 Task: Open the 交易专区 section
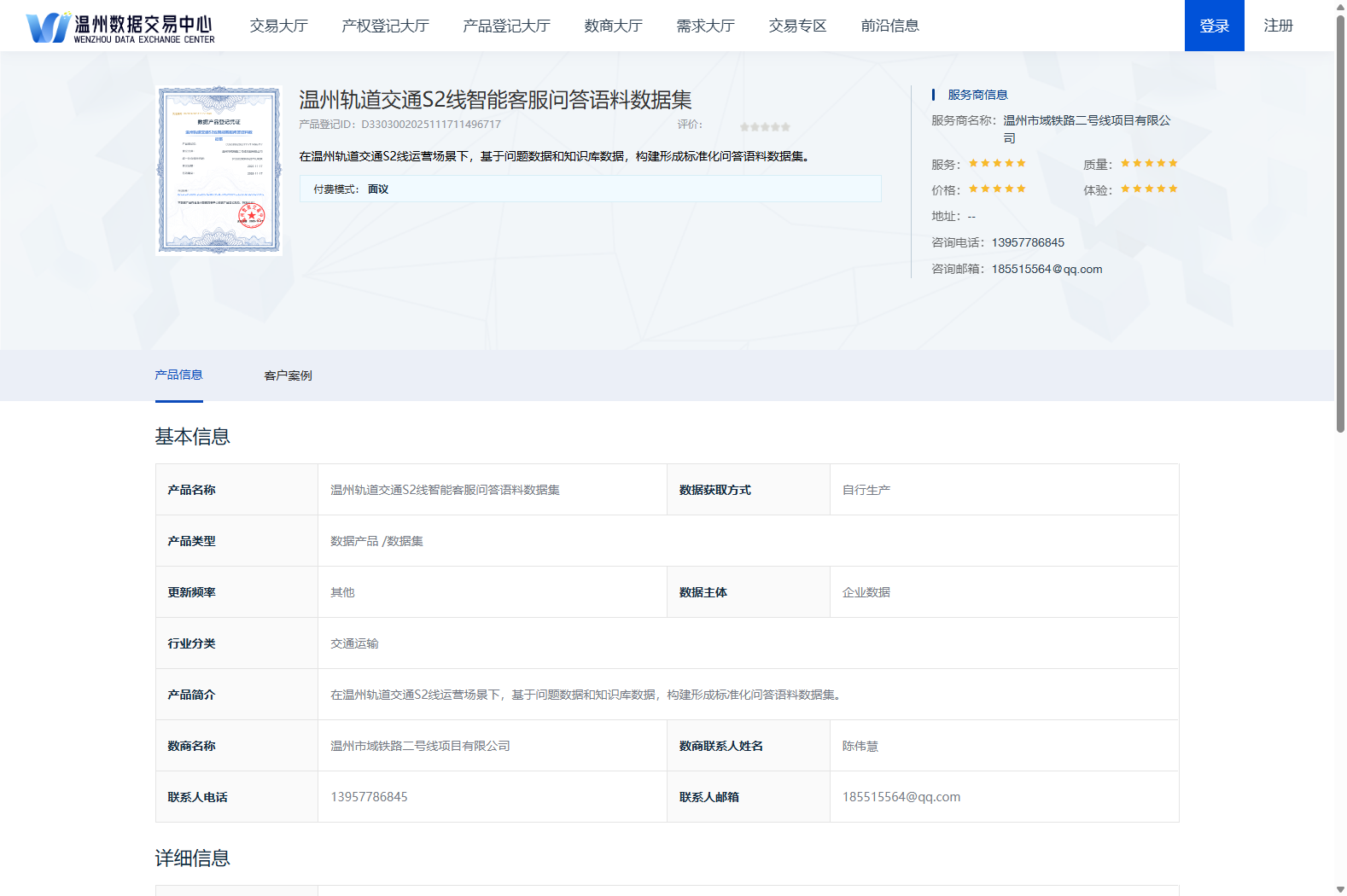(x=797, y=26)
